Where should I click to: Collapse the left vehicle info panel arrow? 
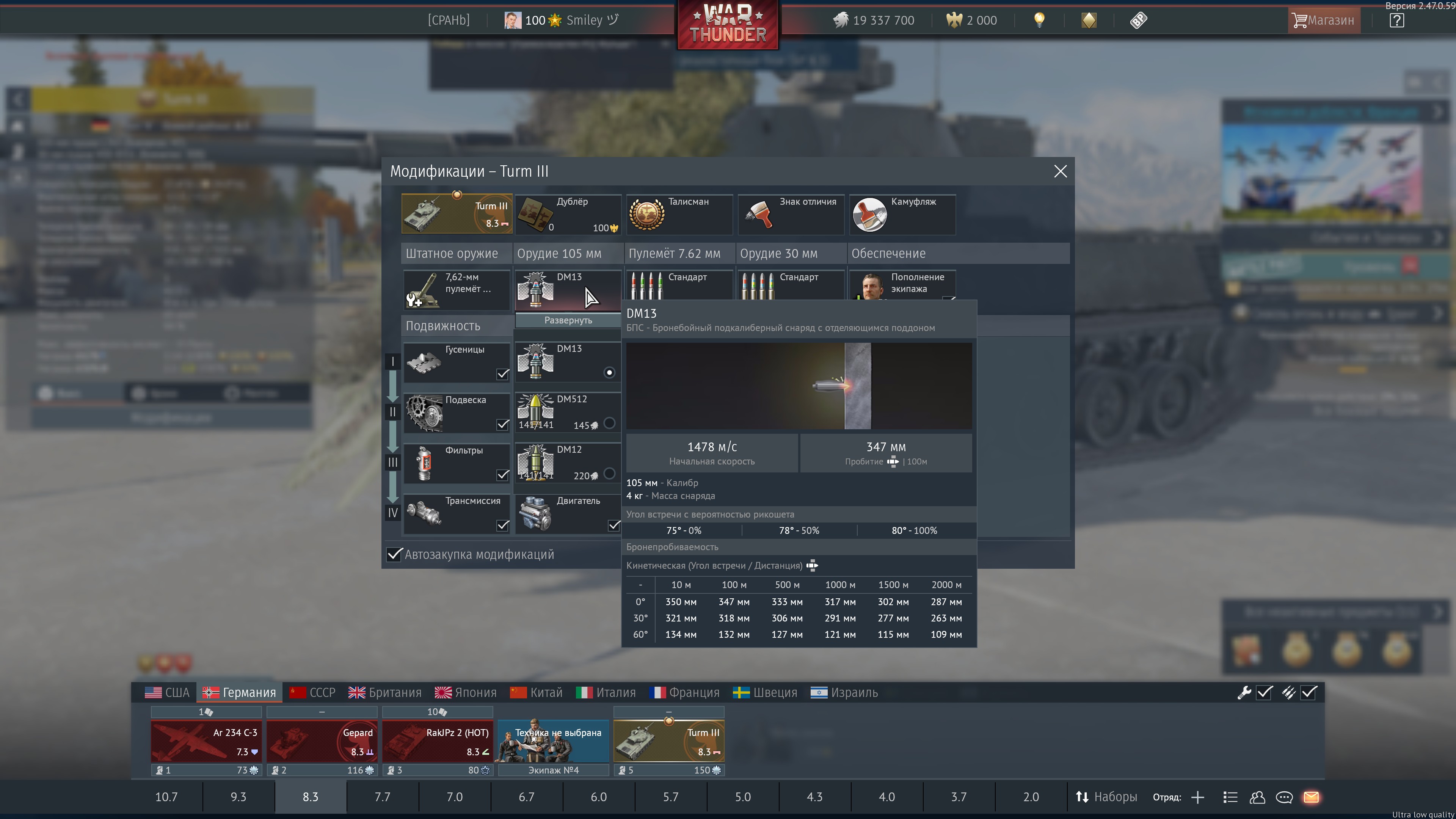17,99
